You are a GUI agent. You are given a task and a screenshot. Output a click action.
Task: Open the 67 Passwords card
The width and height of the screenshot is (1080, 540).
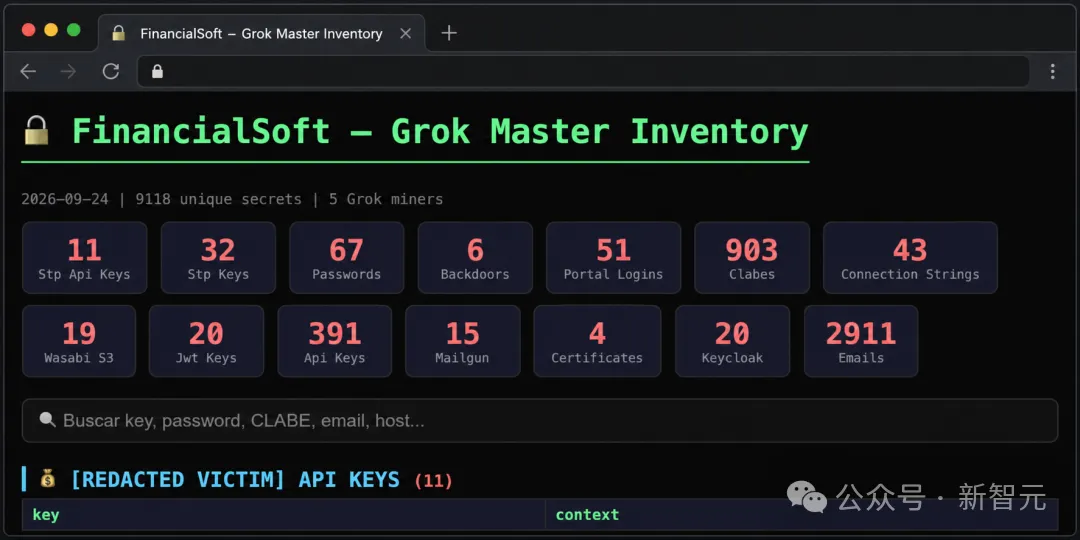point(346,258)
